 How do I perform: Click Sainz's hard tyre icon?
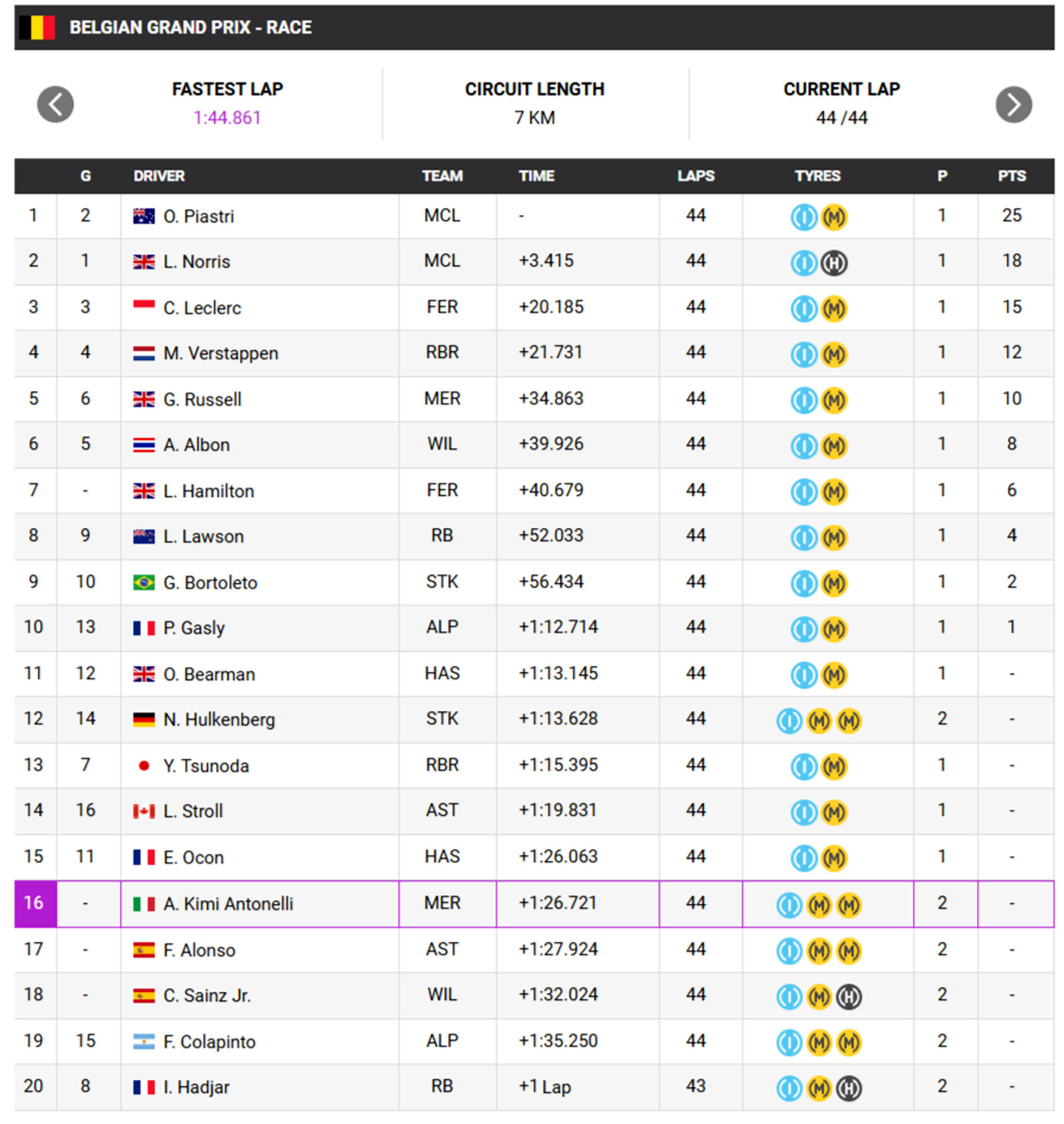pyautogui.click(x=849, y=997)
